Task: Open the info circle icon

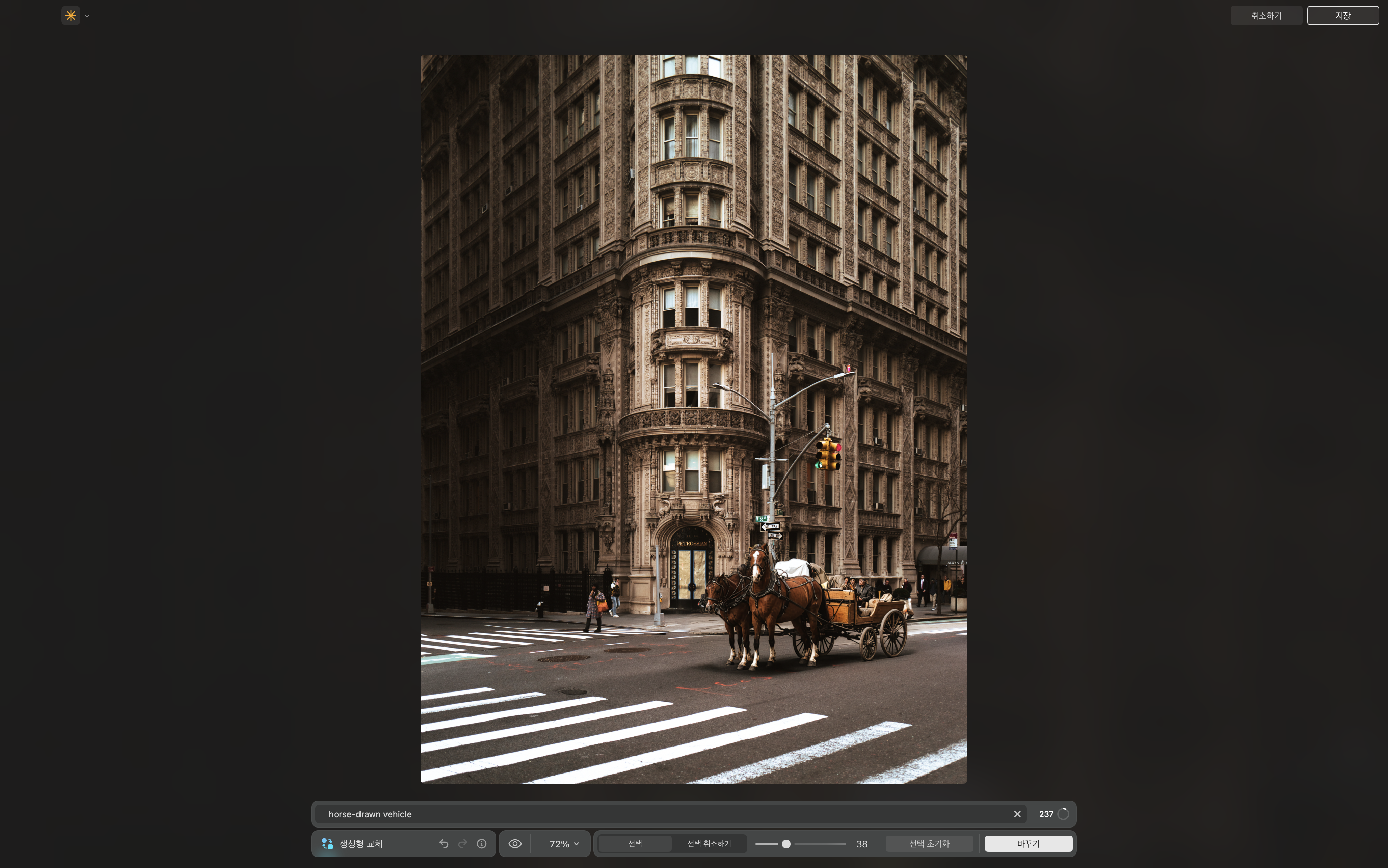Action: pyautogui.click(x=482, y=843)
